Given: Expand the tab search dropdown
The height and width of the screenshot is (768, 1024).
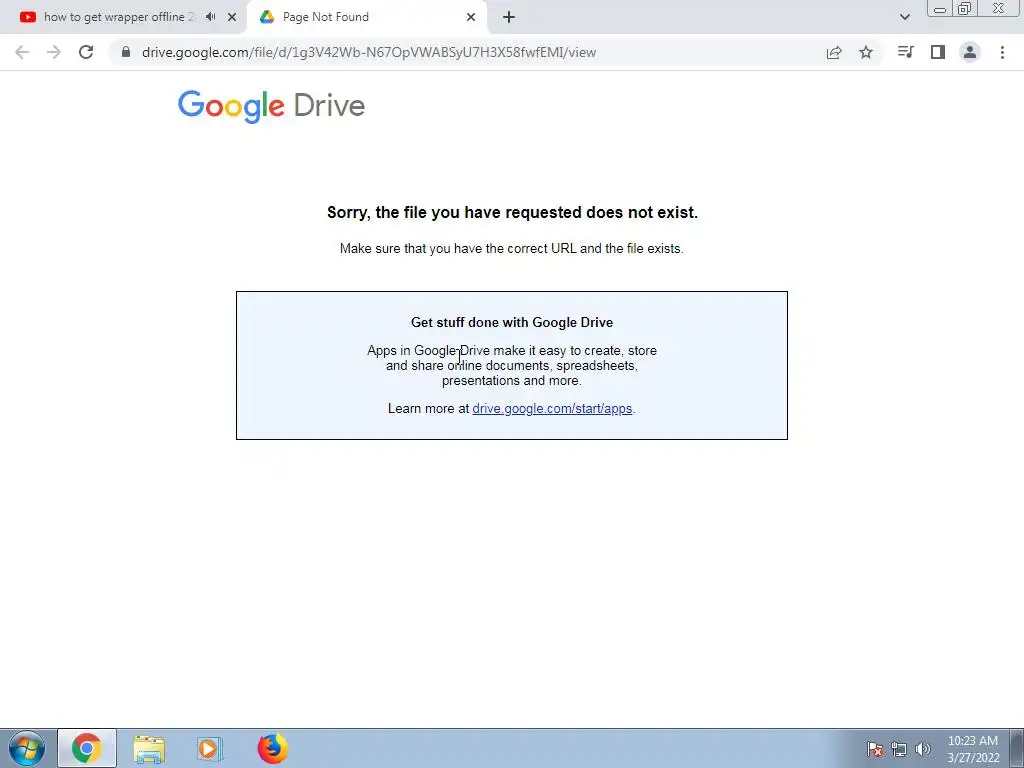Looking at the screenshot, I should (904, 17).
